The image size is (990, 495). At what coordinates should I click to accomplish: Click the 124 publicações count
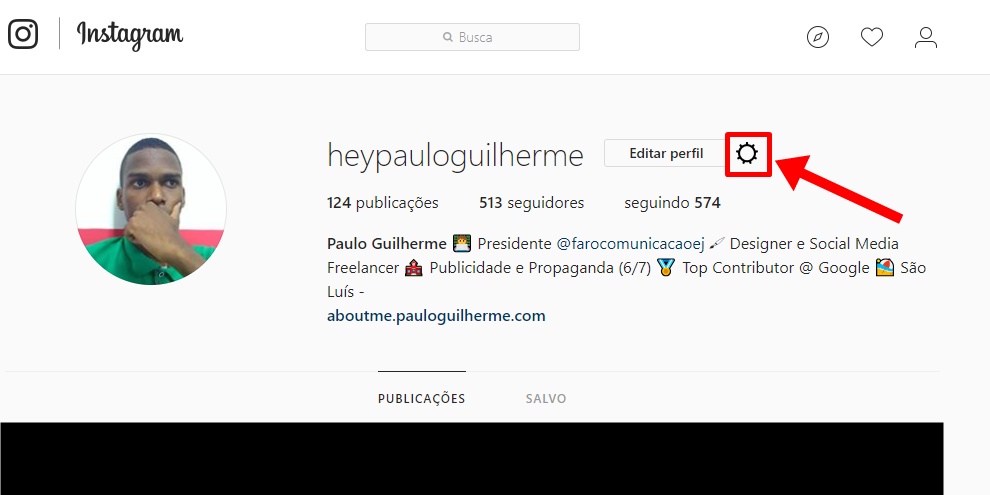click(383, 203)
